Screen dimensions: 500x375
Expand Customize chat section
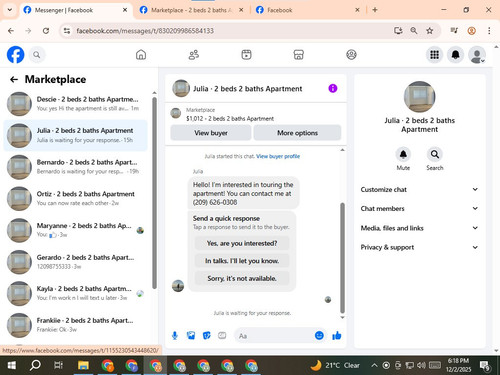[x=419, y=189]
